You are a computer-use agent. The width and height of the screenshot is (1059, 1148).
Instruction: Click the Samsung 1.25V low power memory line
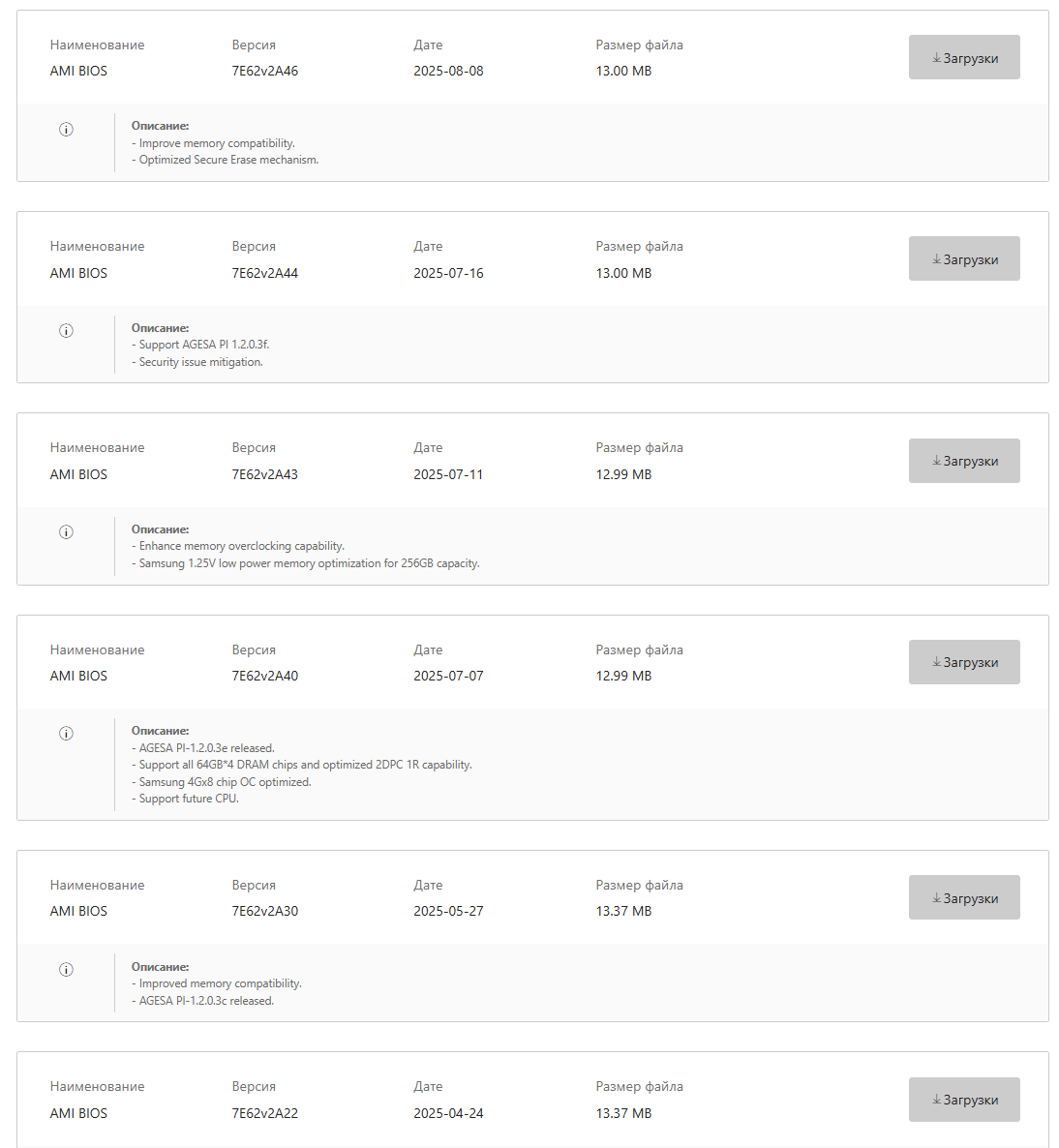pyautogui.click(x=305, y=563)
